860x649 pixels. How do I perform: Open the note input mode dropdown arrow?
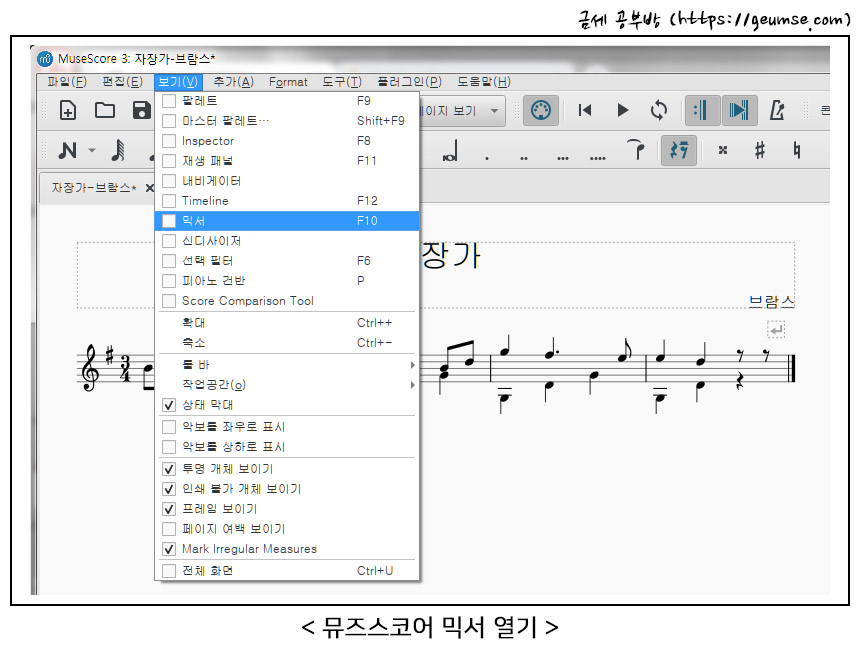coord(92,150)
